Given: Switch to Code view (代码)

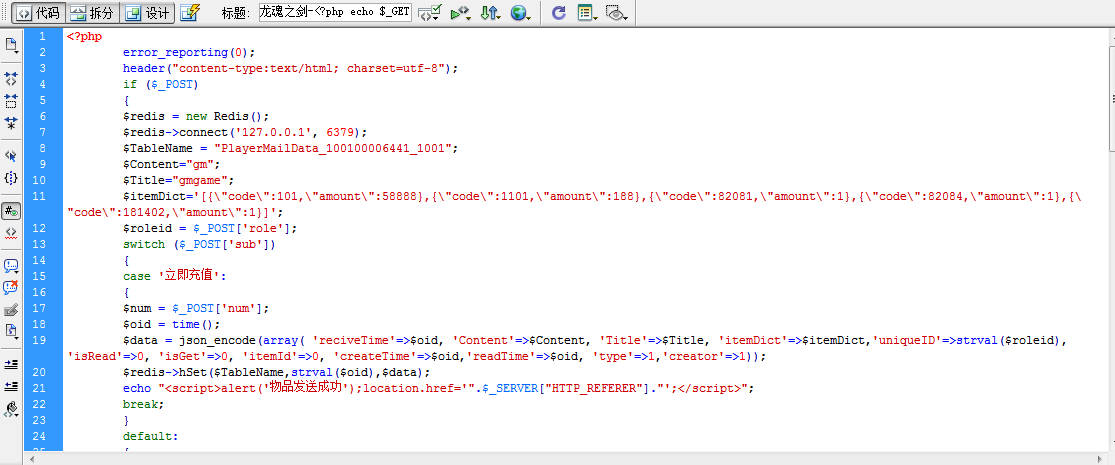Looking at the screenshot, I should pyautogui.click(x=38, y=13).
